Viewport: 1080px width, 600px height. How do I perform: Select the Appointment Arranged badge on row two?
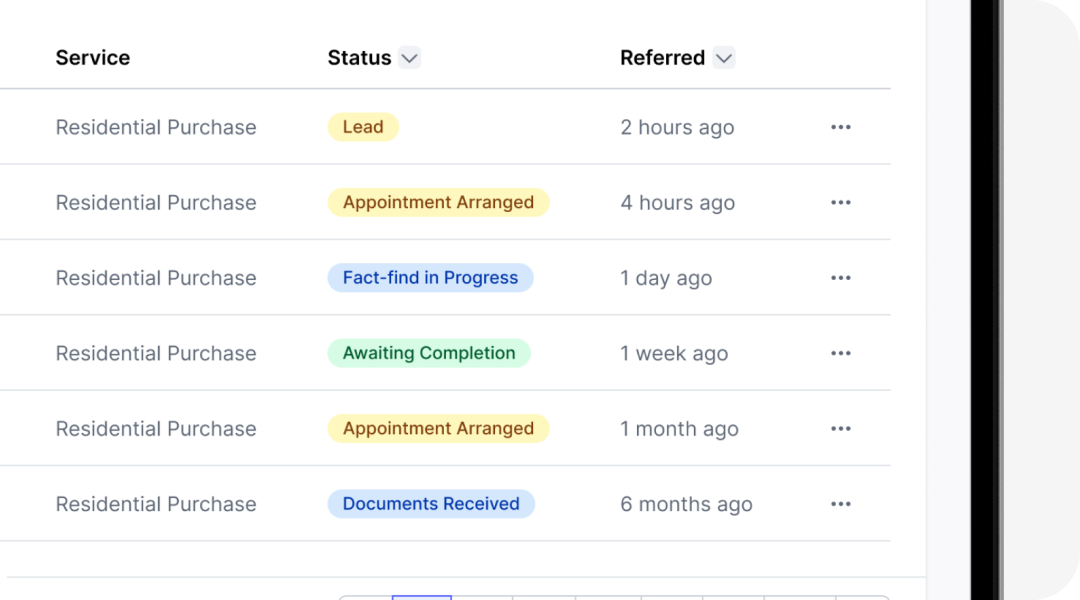pos(438,202)
